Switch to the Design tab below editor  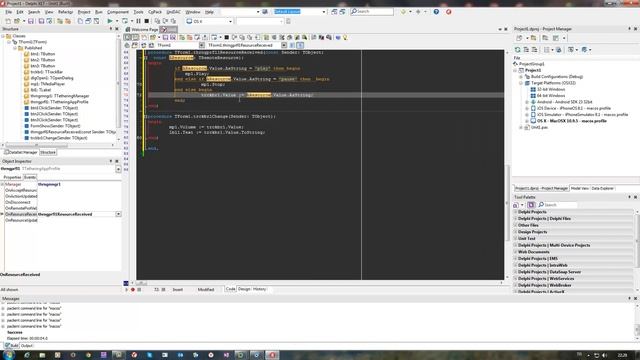(244, 289)
